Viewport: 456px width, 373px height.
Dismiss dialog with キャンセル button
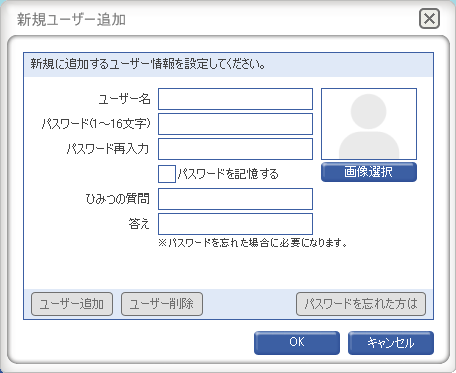(391, 343)
